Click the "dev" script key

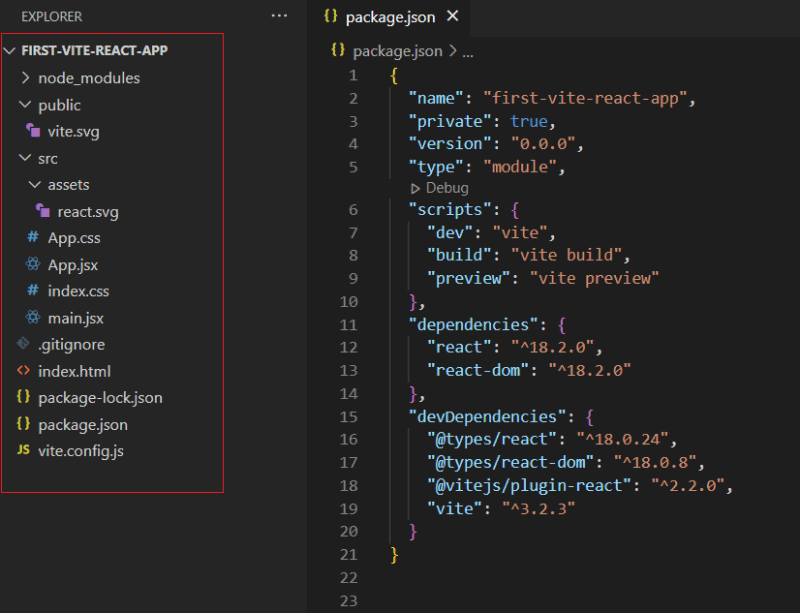click(451, 233)
